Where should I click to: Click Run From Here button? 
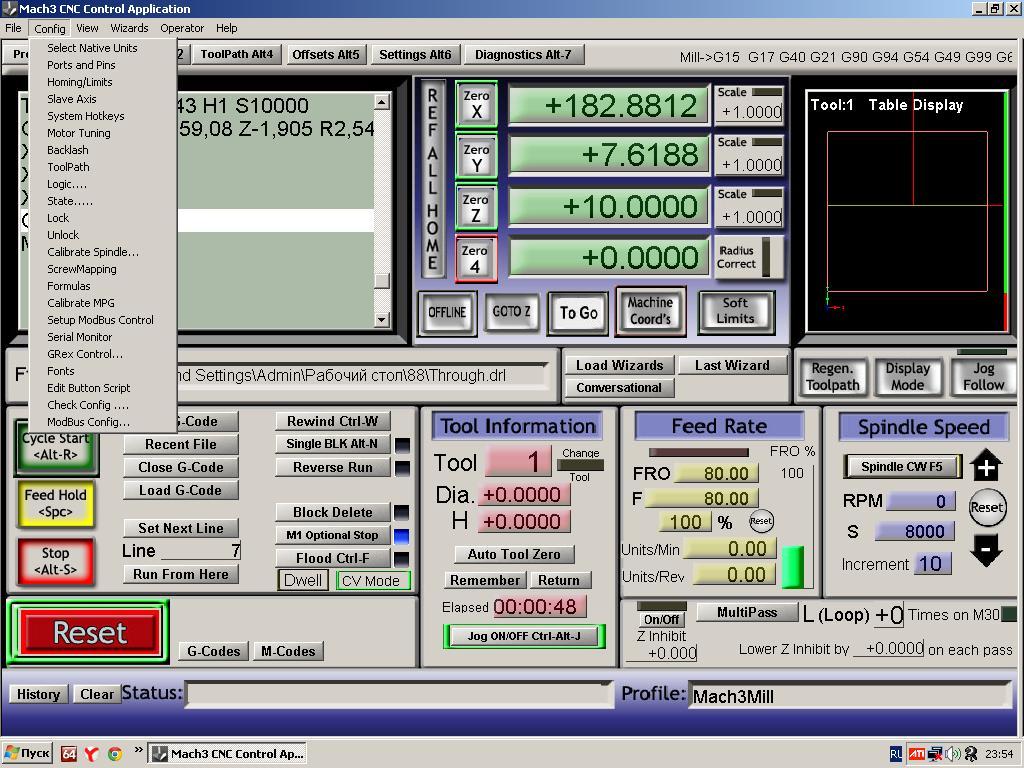[x=180, y=574]
